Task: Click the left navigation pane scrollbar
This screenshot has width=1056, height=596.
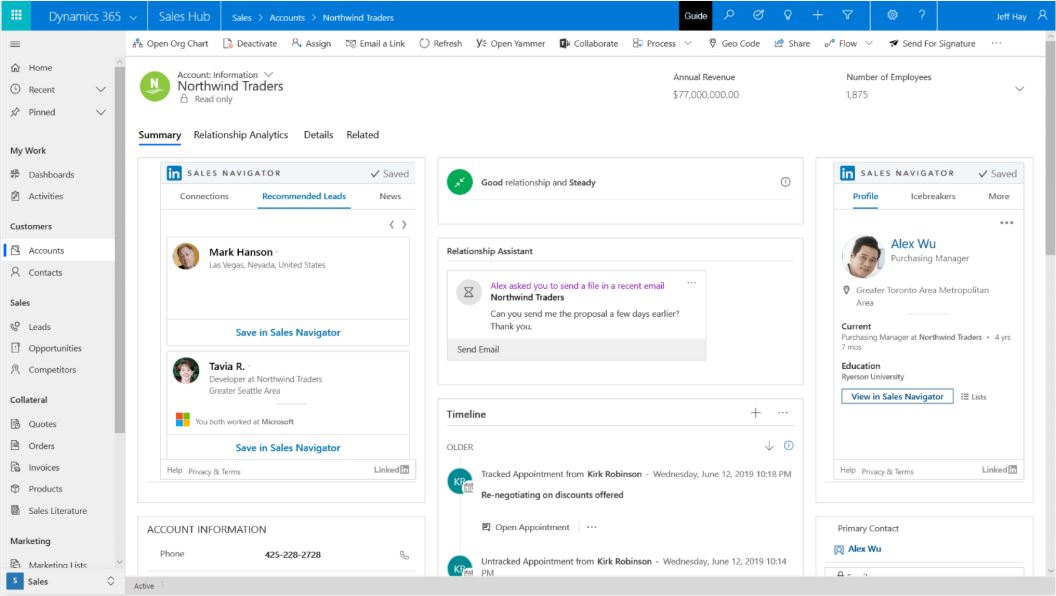Action: click(120, 249)
